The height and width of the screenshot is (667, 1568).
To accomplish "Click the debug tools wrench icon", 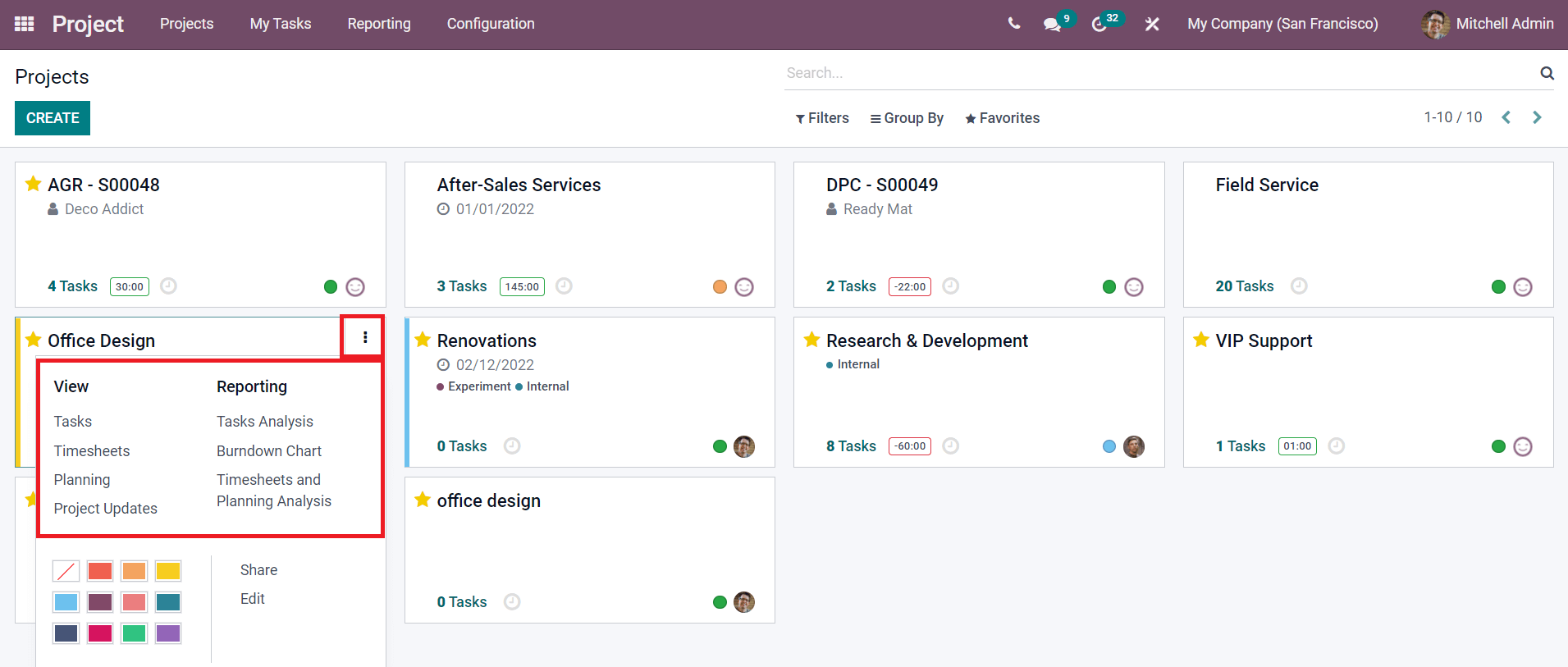I will [x=1152, y=25].
